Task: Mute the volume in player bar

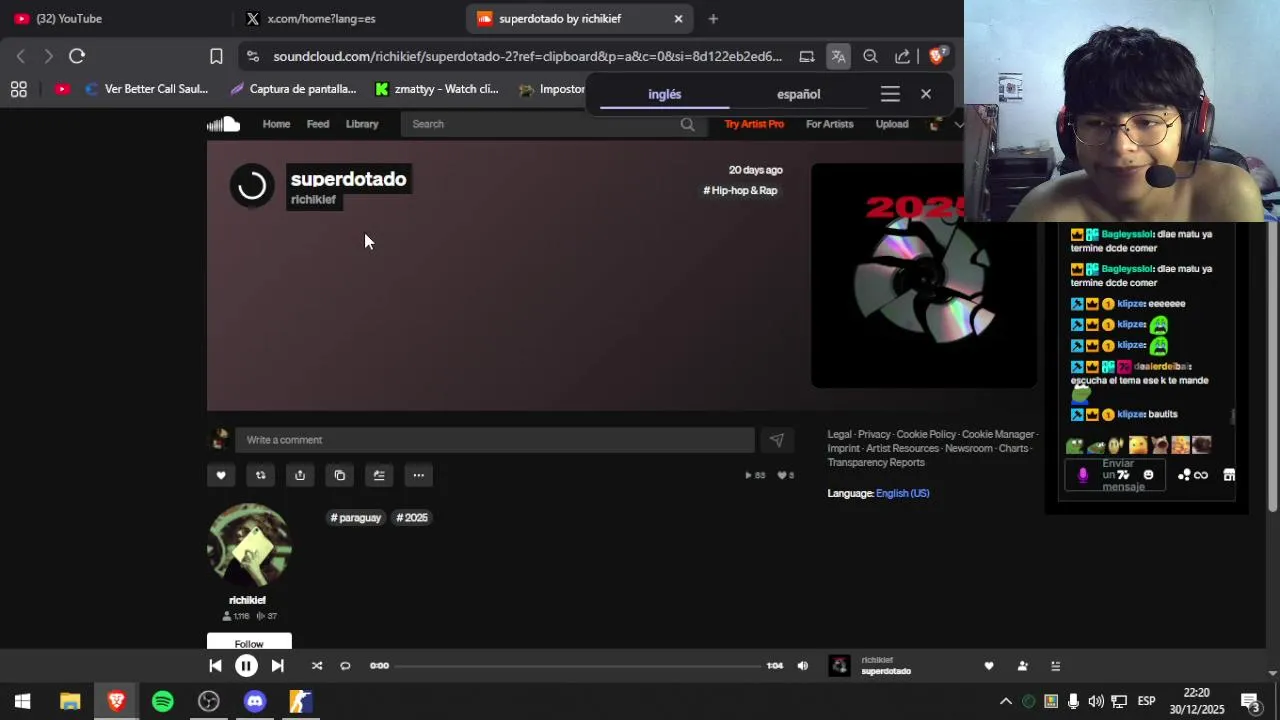Action: click(802, 666)
